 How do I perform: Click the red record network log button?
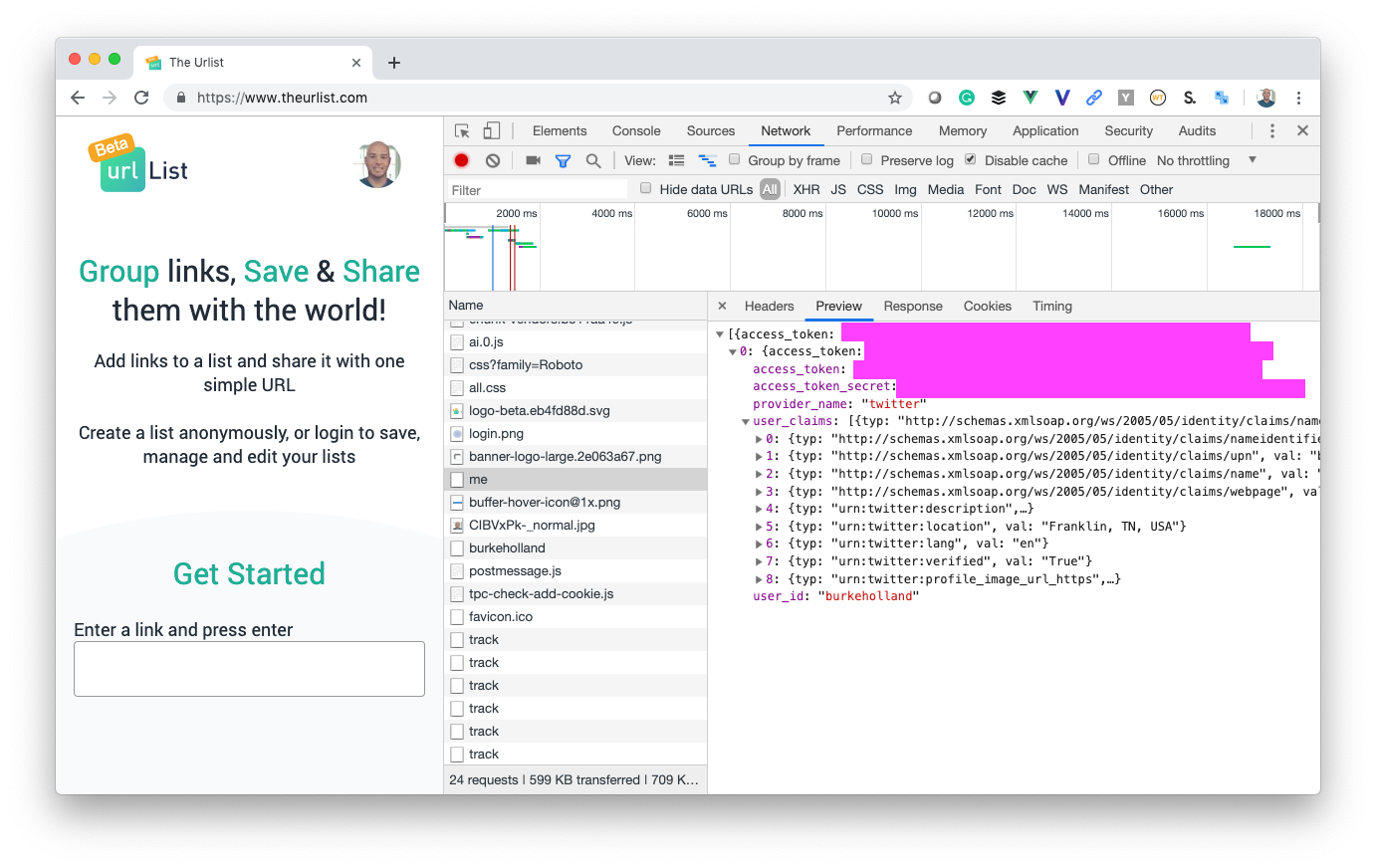point(461,160)
